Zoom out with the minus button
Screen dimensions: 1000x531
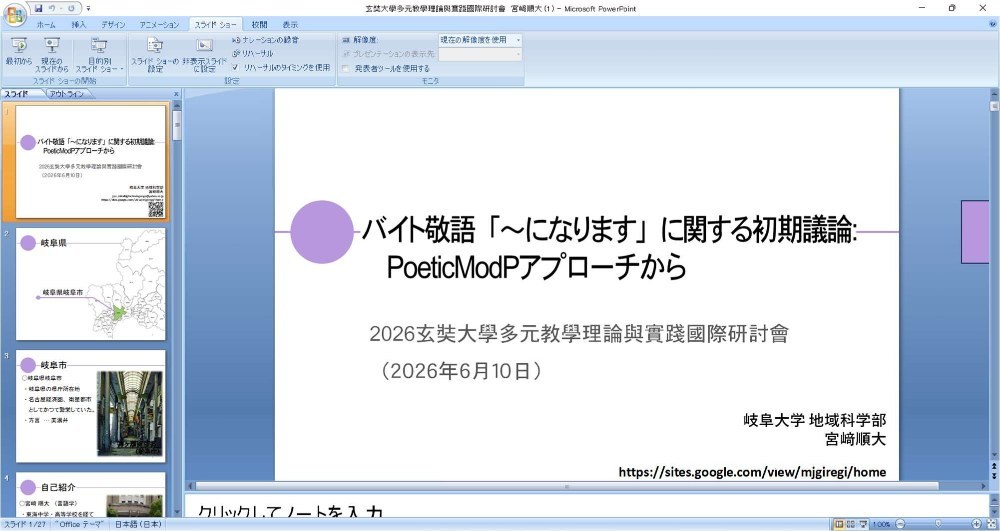[900, 524]
